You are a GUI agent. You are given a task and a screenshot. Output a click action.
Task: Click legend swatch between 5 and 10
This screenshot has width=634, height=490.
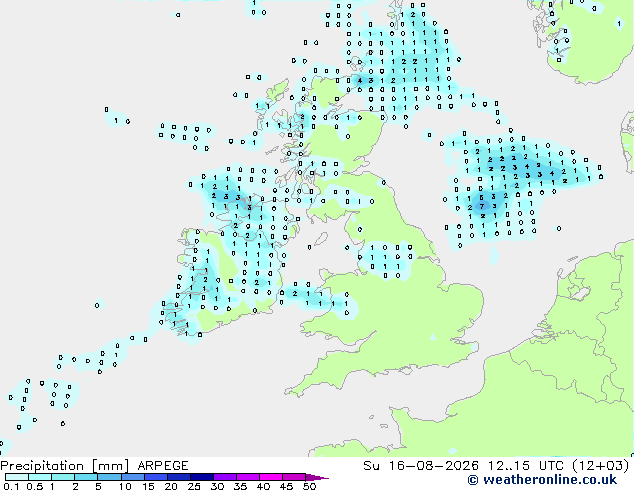109,477
